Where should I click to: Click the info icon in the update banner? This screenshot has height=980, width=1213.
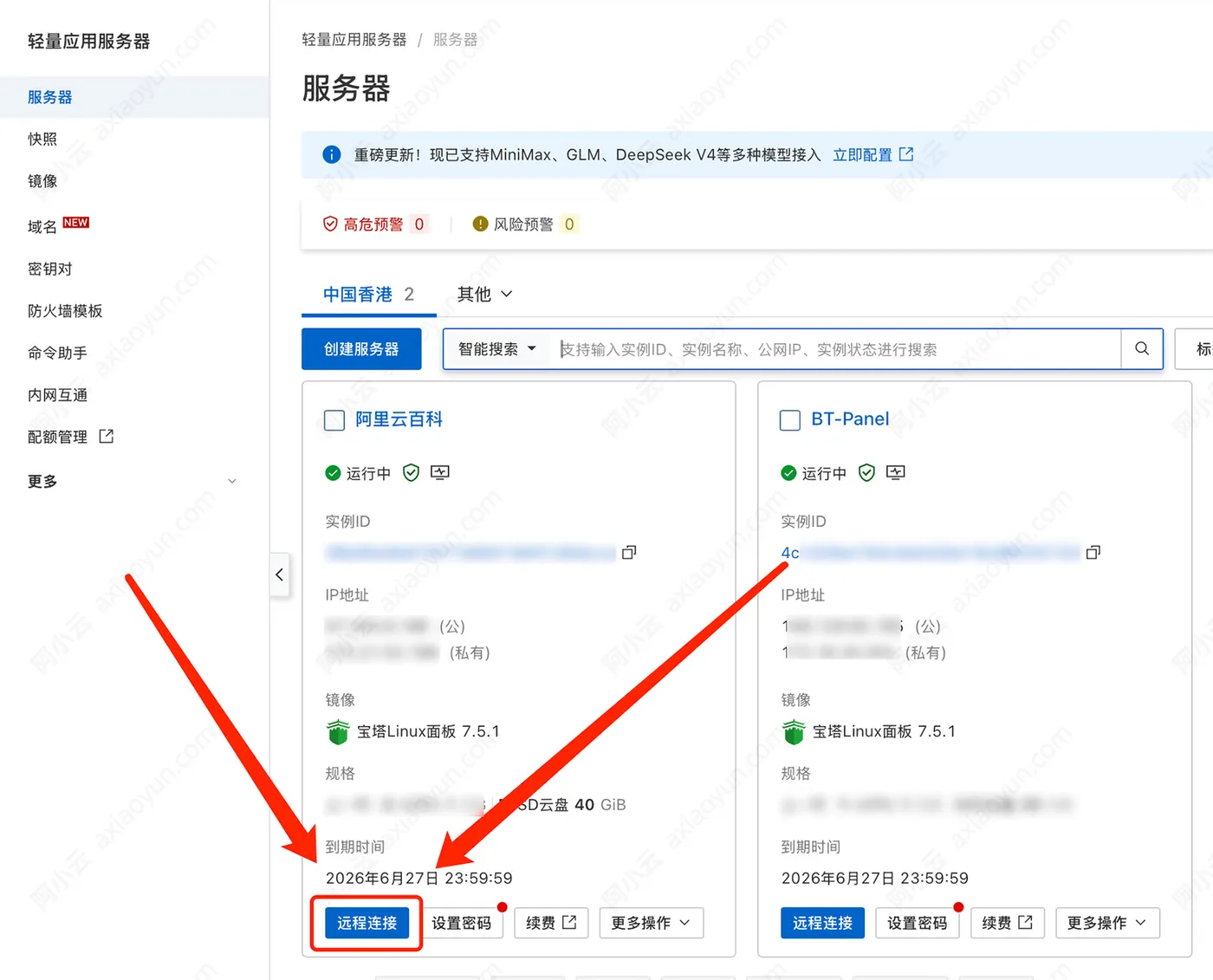click(331, 154)
